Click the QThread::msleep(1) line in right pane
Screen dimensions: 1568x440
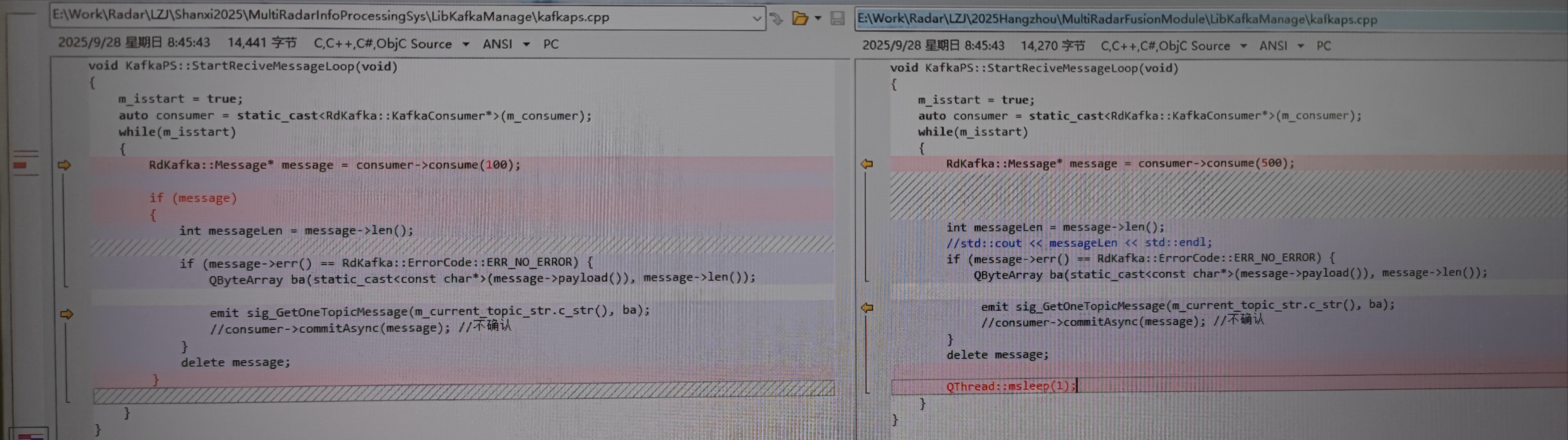(x=1010, y=386)
